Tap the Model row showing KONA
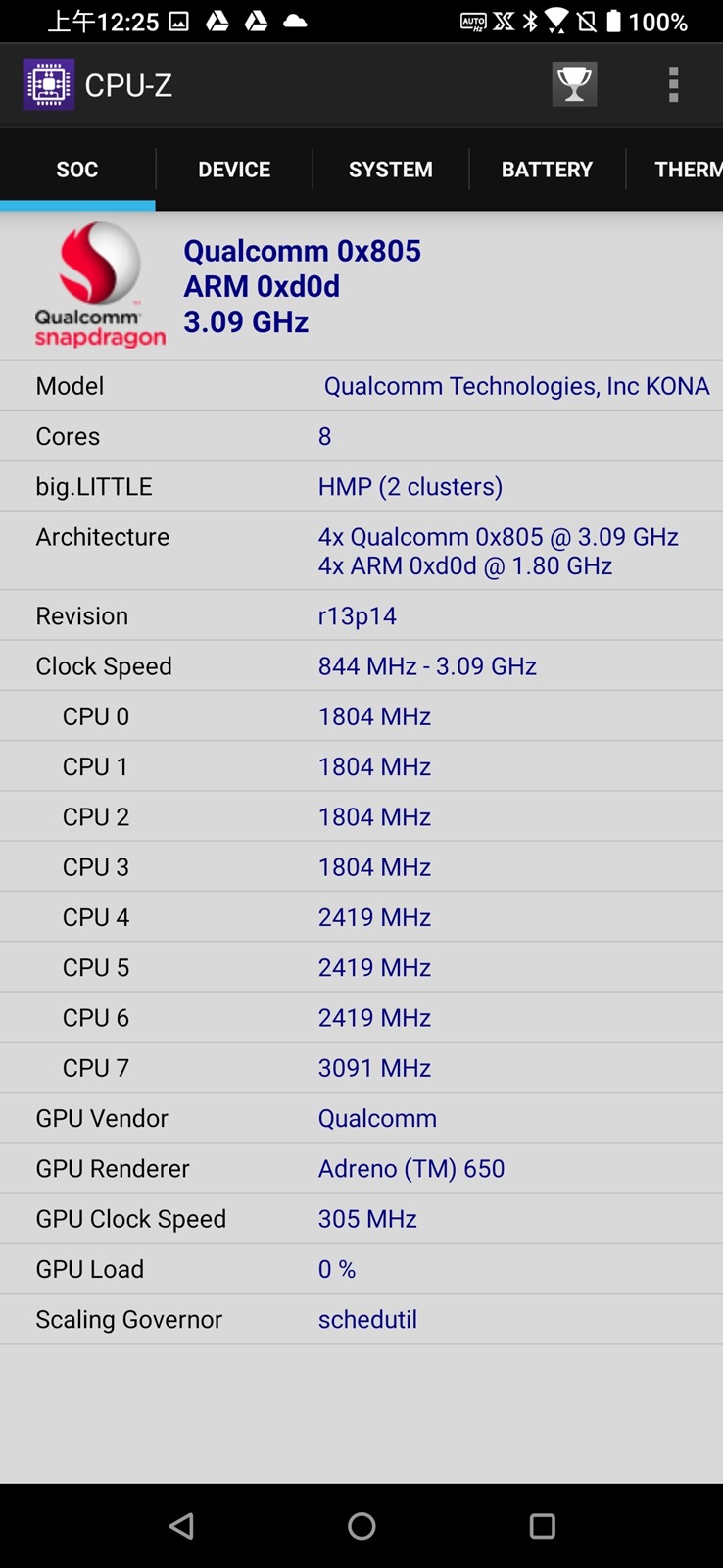Image resolution: width=723 pixels, height=1568 pixels. pos(361,386)
